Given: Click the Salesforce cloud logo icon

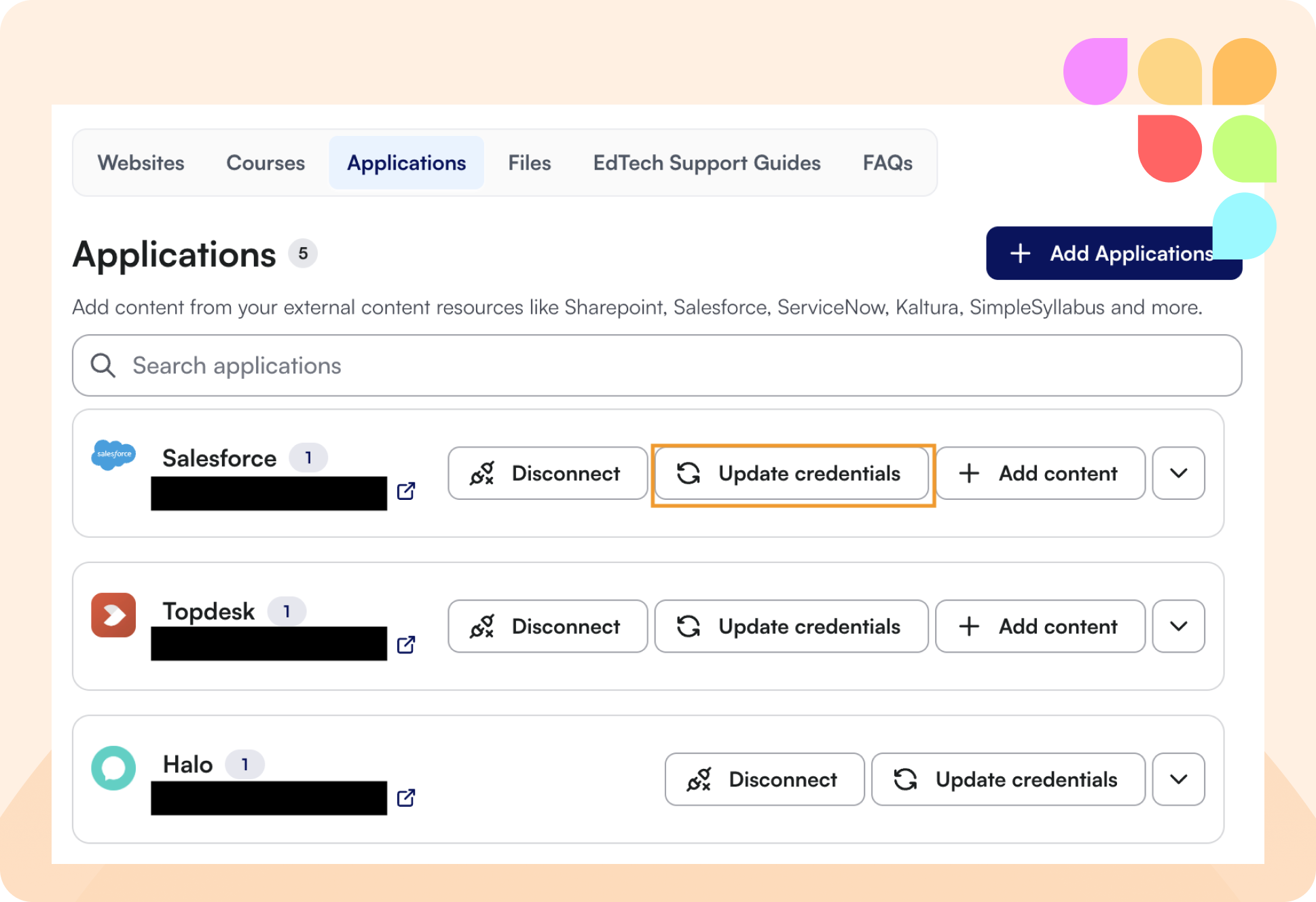Looking at the screenshot, I should [x=113, y=454].
